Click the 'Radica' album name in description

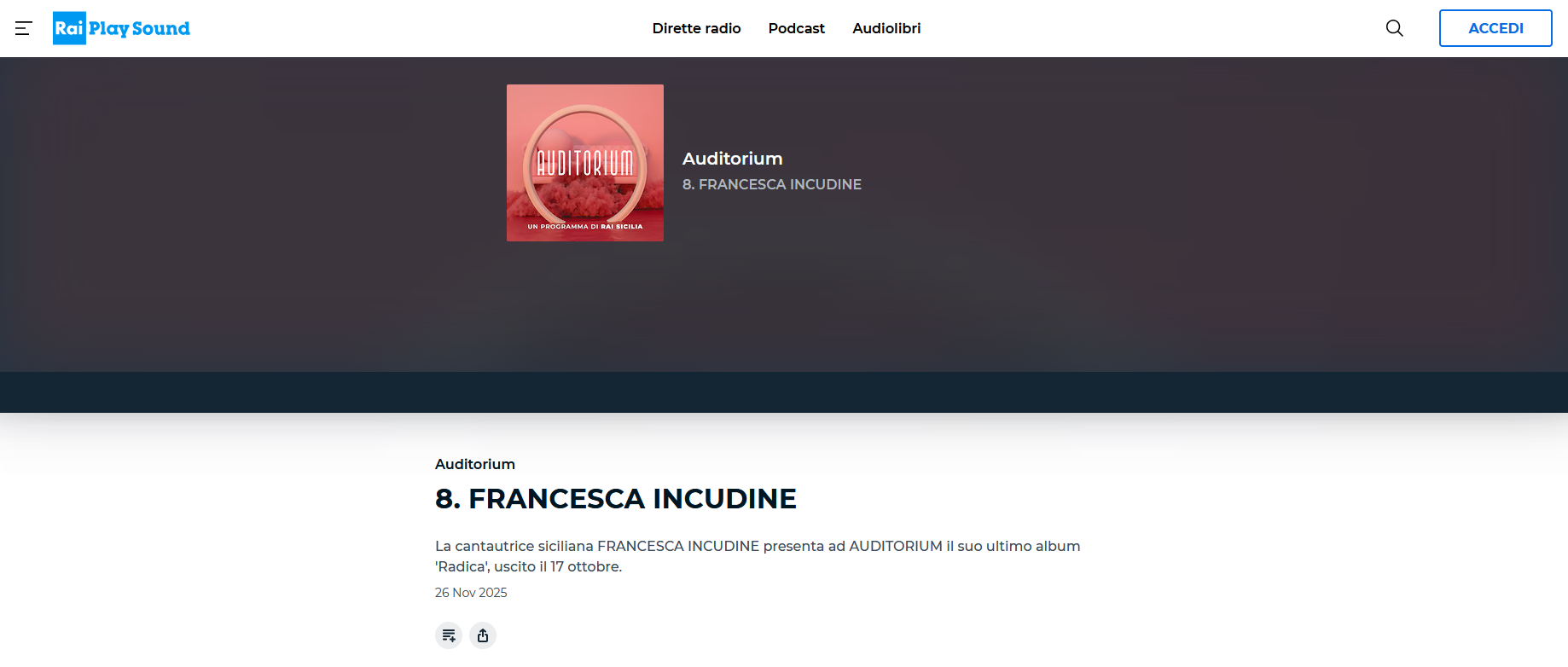click(x=462, y=566)
